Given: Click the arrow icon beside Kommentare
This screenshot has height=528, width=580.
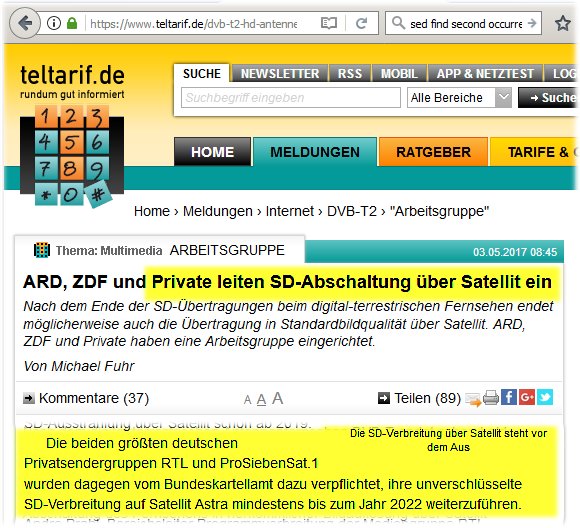Looking at the screenshot, I should point(28,398).
